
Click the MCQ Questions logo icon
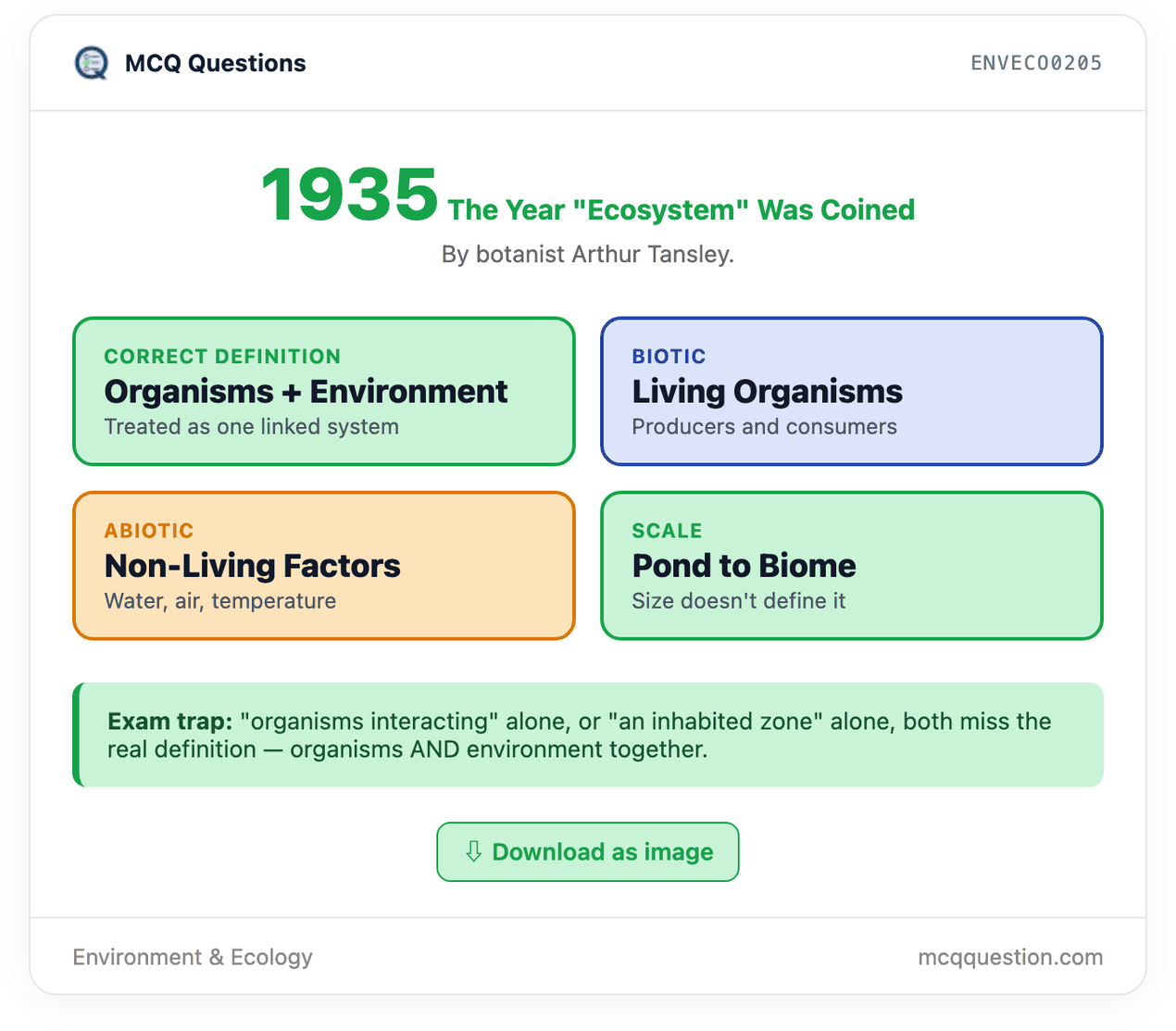click(x=91, y=63)
